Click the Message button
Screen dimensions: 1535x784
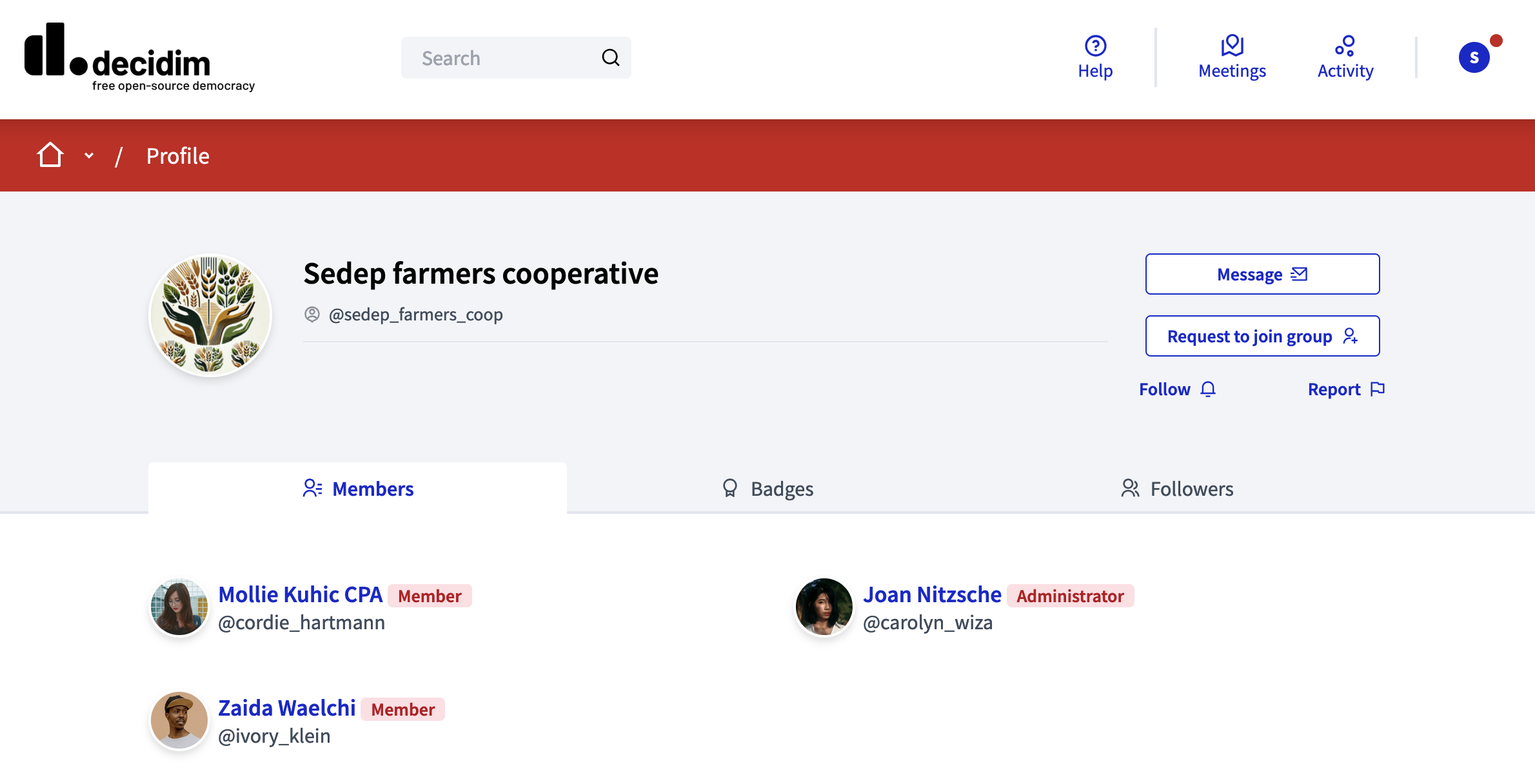pos(1262,274)
